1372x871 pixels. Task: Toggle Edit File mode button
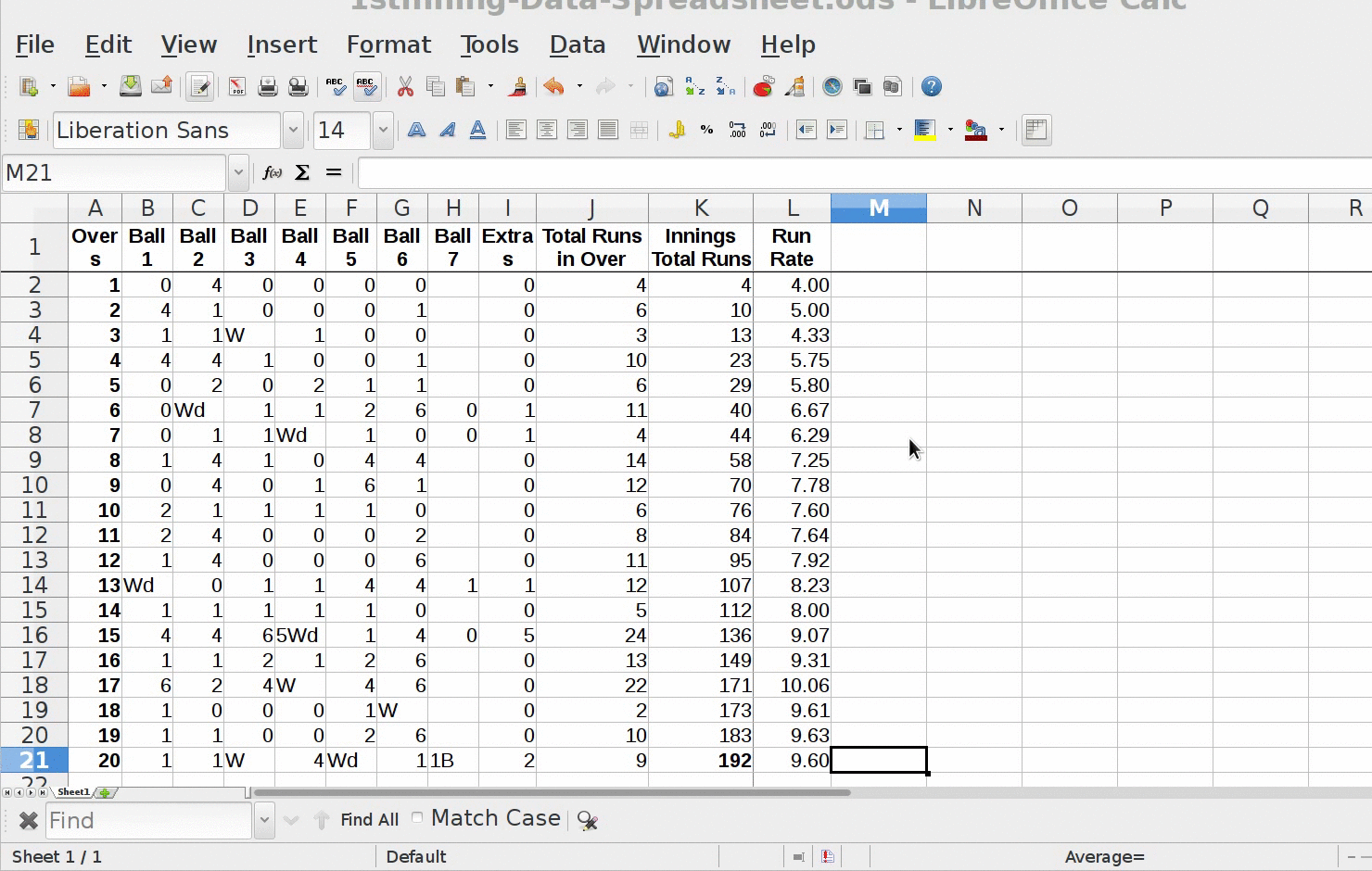(199, 87)
